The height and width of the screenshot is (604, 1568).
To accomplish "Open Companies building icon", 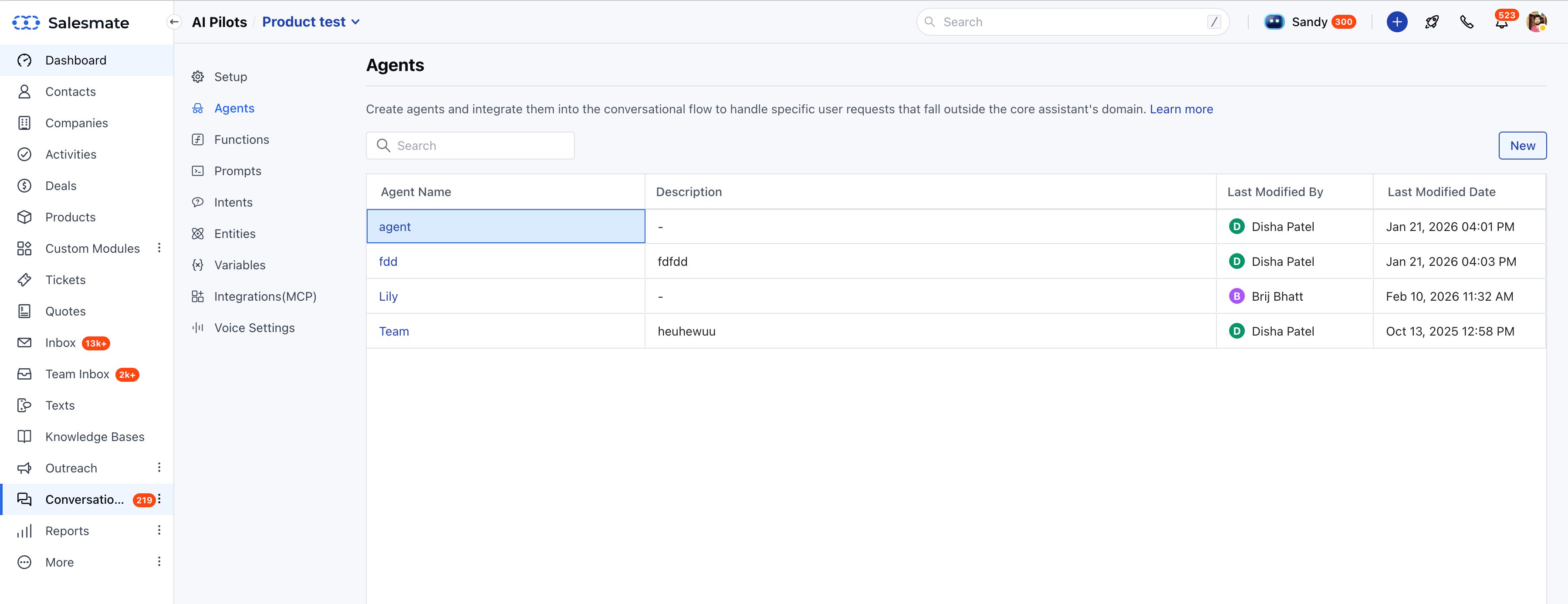I will click(24, 123).
